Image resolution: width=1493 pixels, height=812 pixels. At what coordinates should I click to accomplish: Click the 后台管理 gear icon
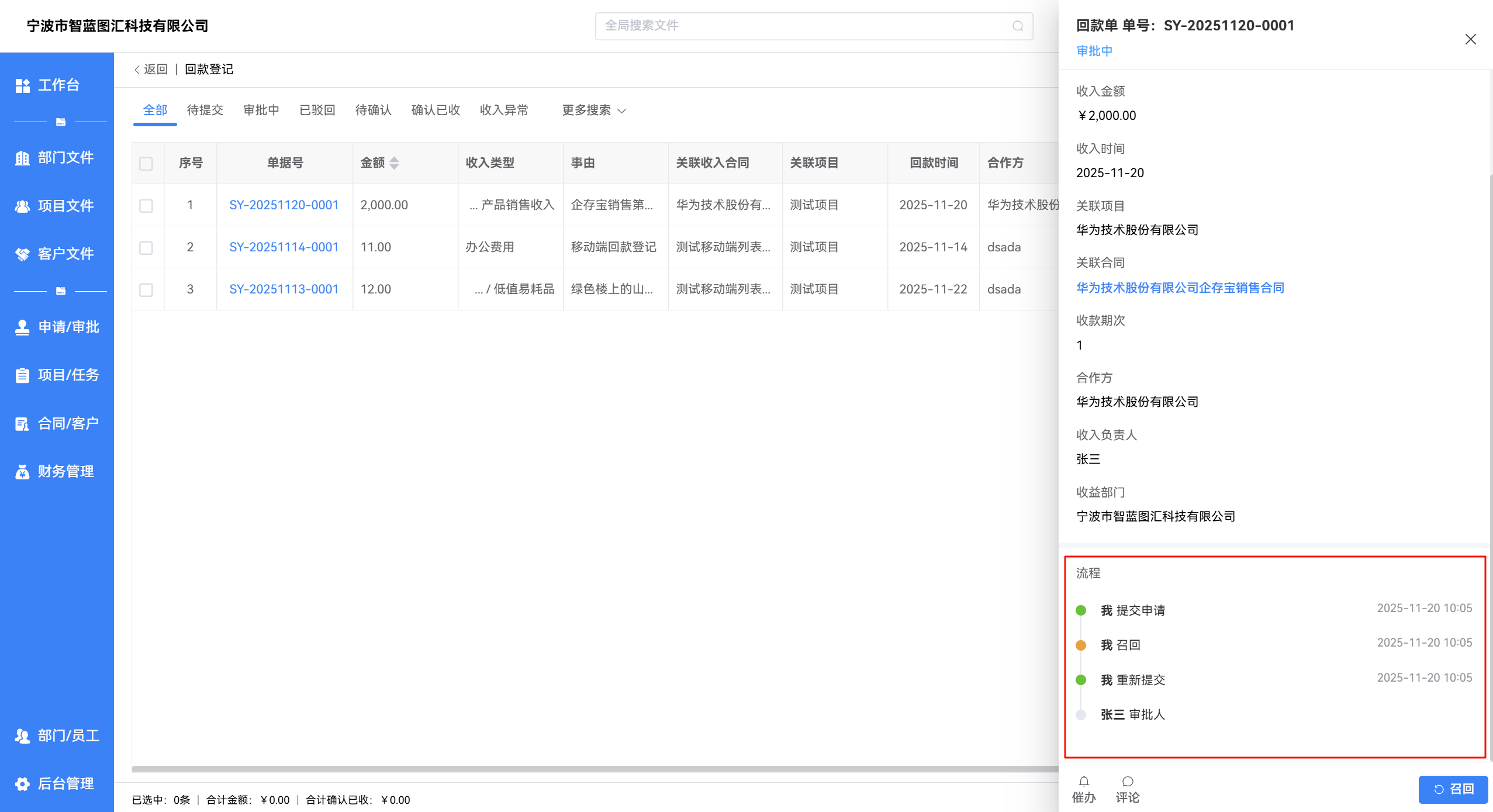(x=22, y=784)
